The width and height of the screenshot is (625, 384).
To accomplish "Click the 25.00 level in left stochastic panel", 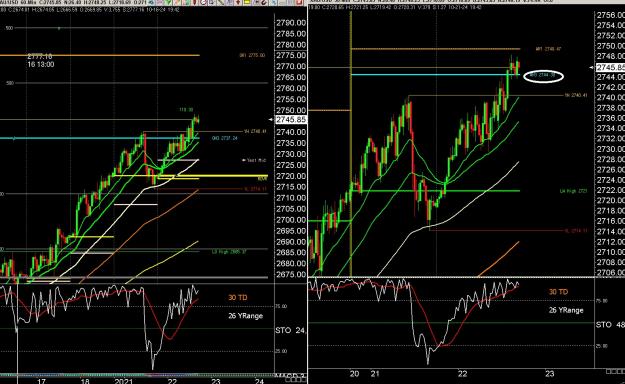I will 281,351.
